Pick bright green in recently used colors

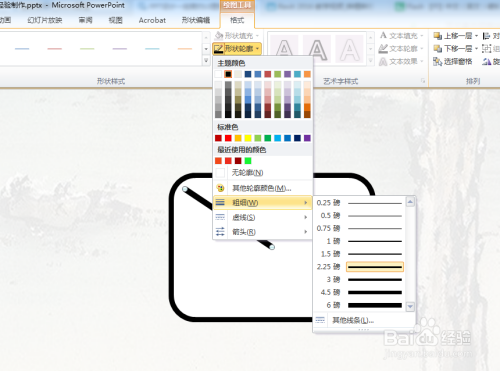(248, 161)
